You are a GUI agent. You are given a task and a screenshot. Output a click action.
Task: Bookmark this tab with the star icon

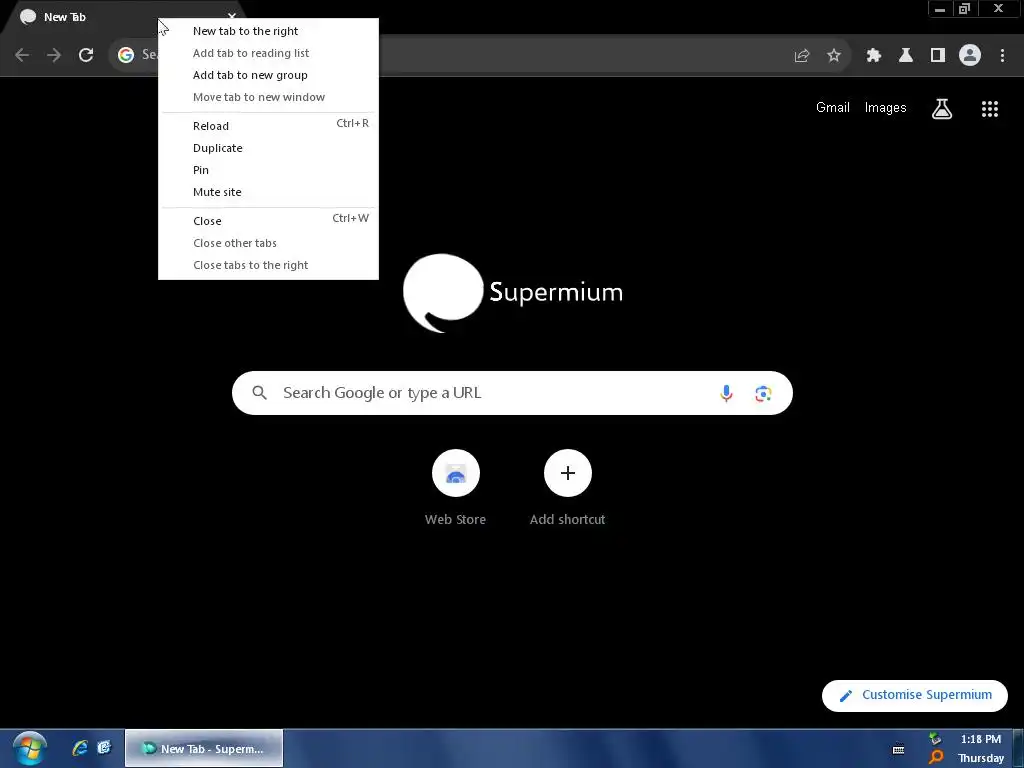[834, 56]
